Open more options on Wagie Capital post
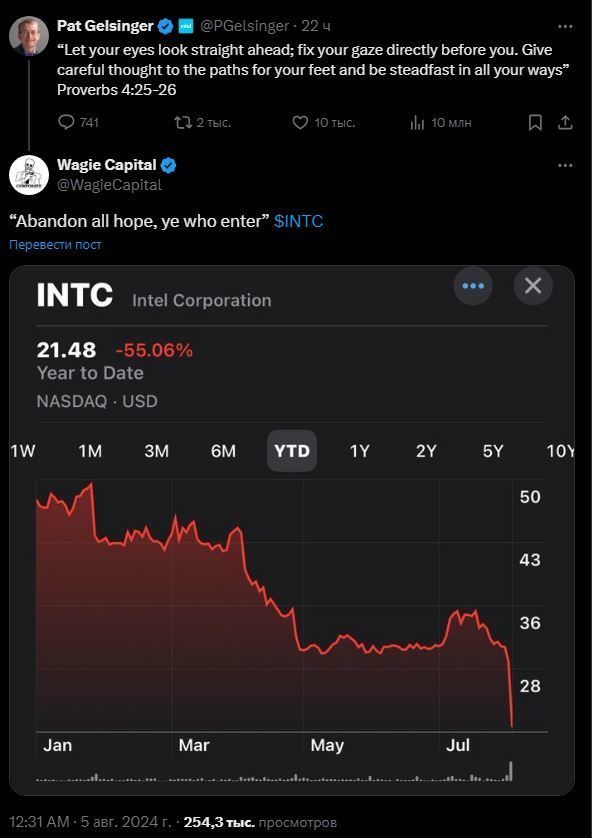Screen dimensions: 592x838 pos(565,165)
